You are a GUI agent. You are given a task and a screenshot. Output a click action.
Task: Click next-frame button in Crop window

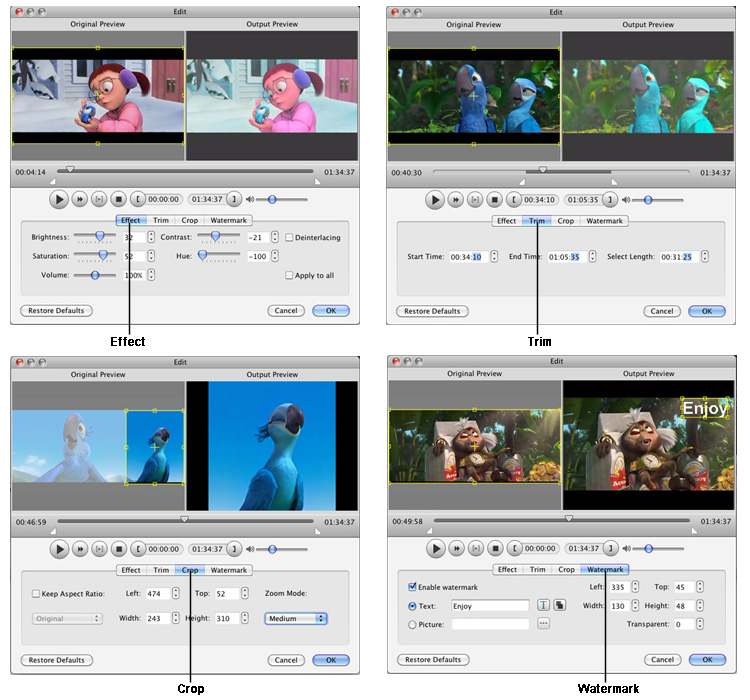click(99, 549)
